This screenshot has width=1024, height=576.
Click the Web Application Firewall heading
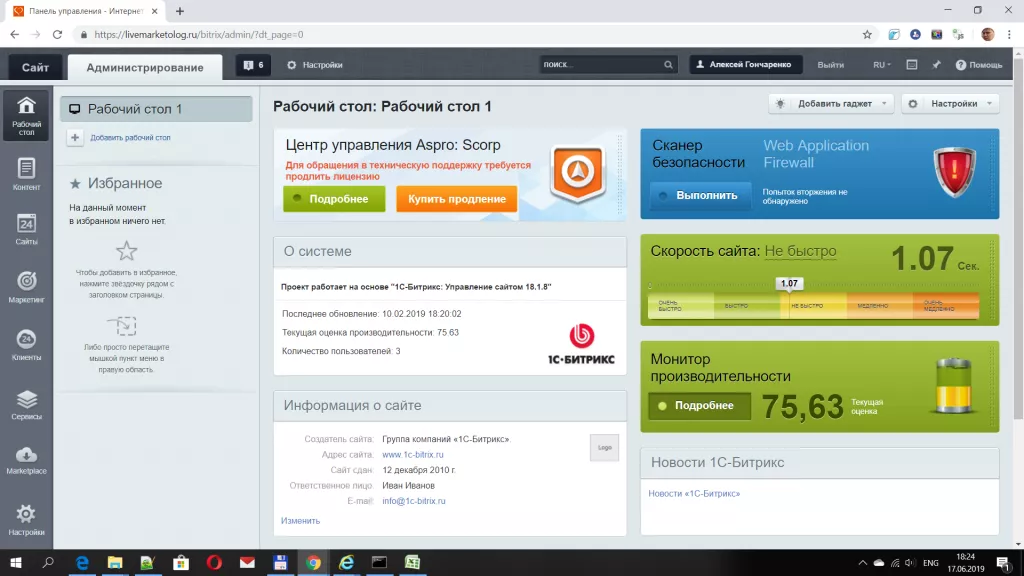tap(816, 154)
